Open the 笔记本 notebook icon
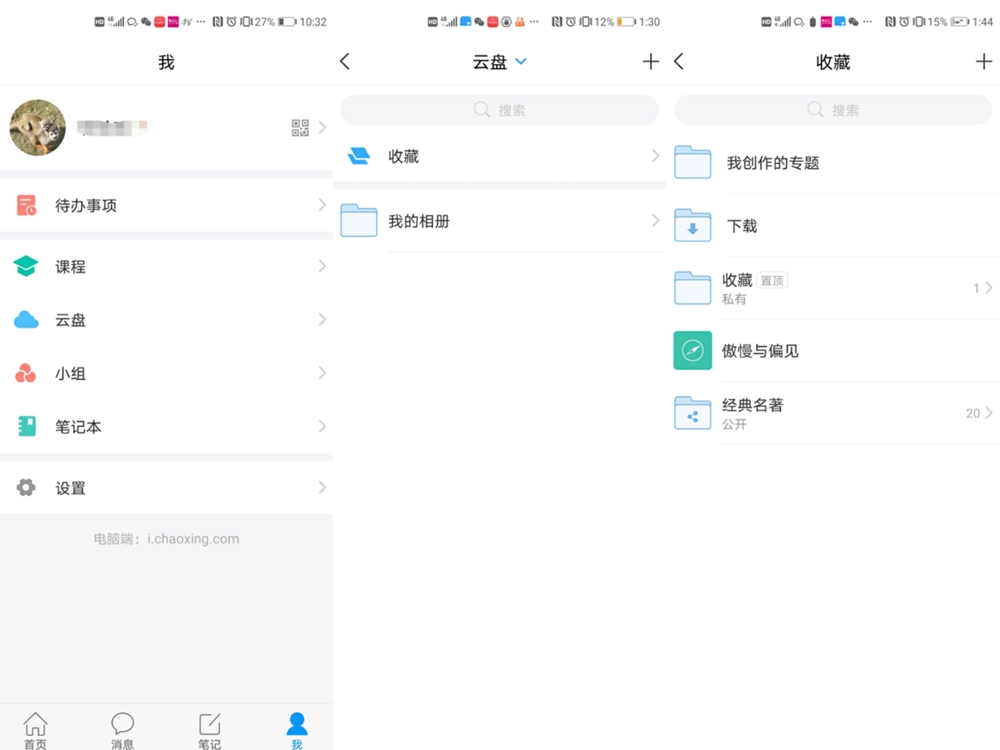Screen dimensions: 1000x750 27,427
